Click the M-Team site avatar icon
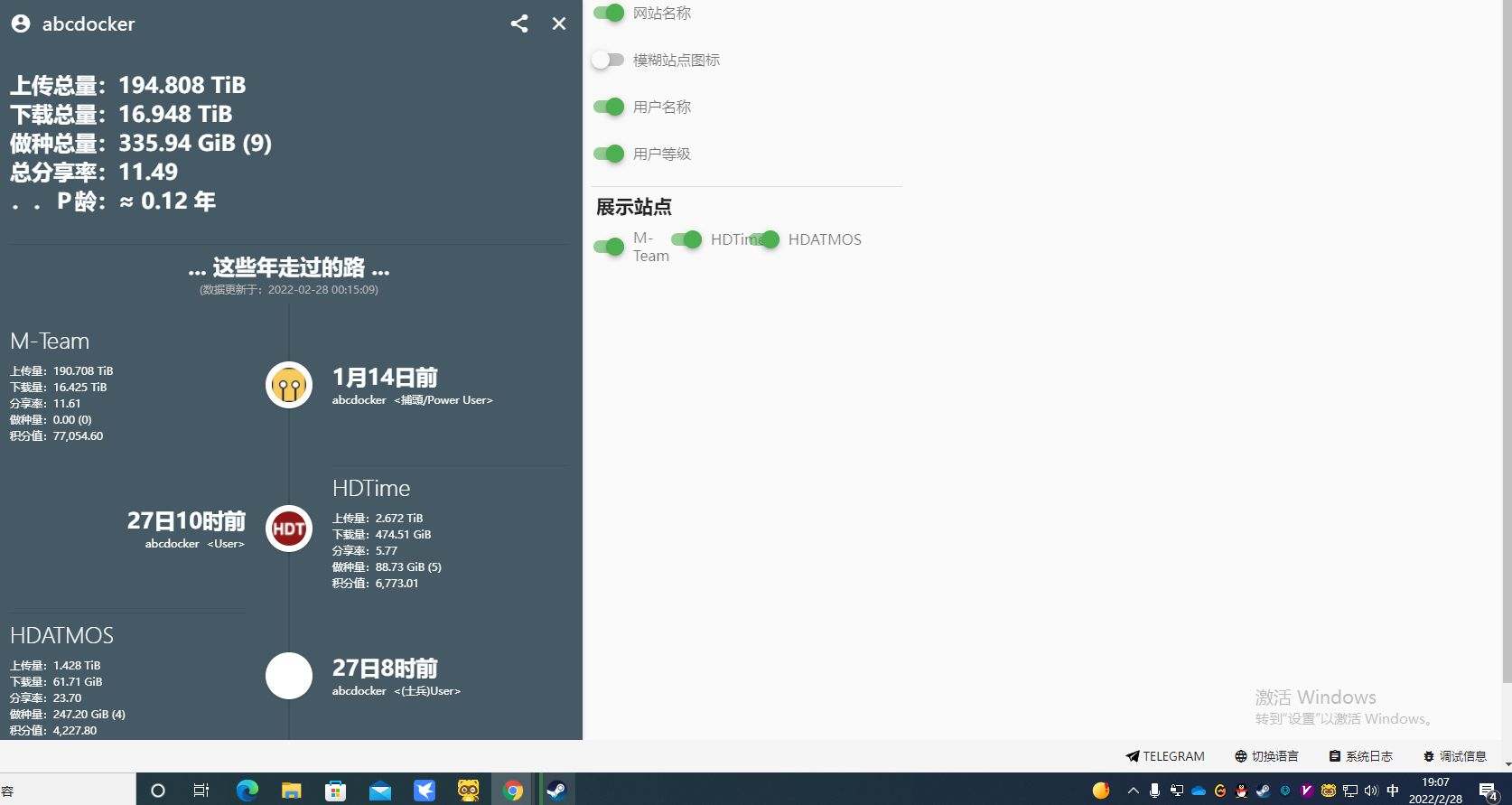The height and width of the screenshot is (805, 1512). click(x=289, y=385)
